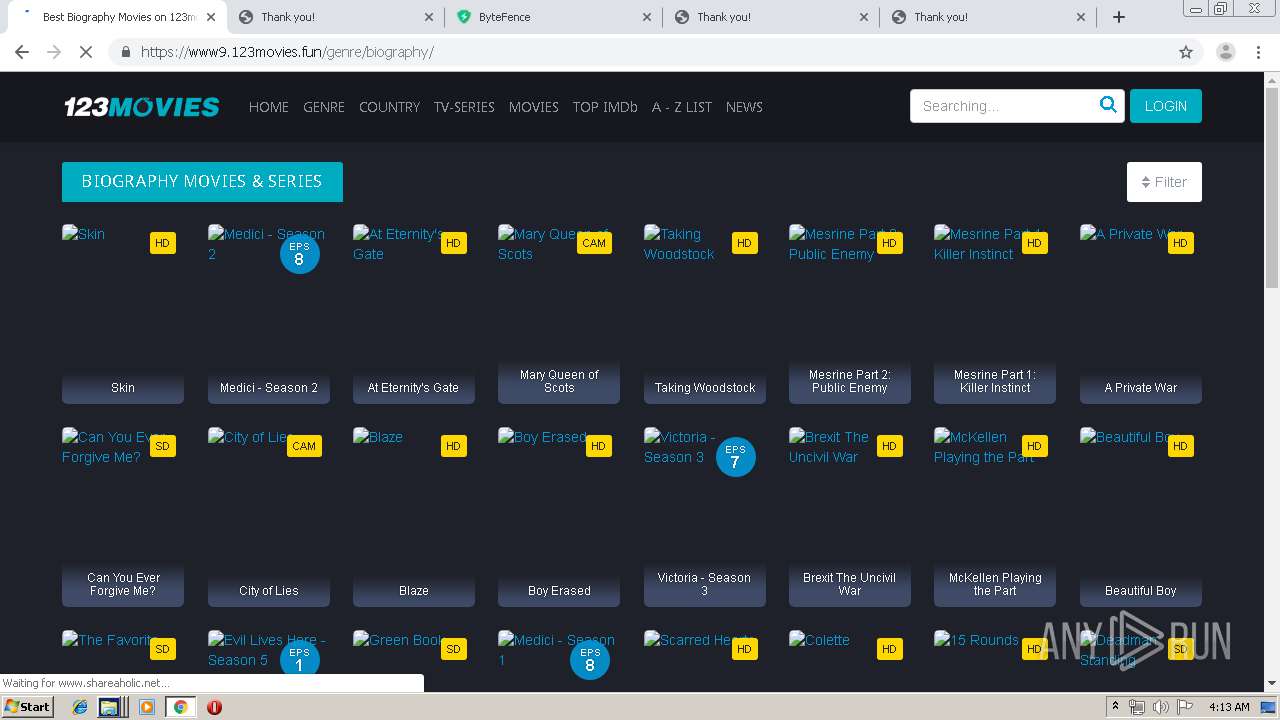Image resolution: width=1280 pixels, height=720 pixels.
Task: Open the Chrome profile avatar
Action: tap(1225, 52)
